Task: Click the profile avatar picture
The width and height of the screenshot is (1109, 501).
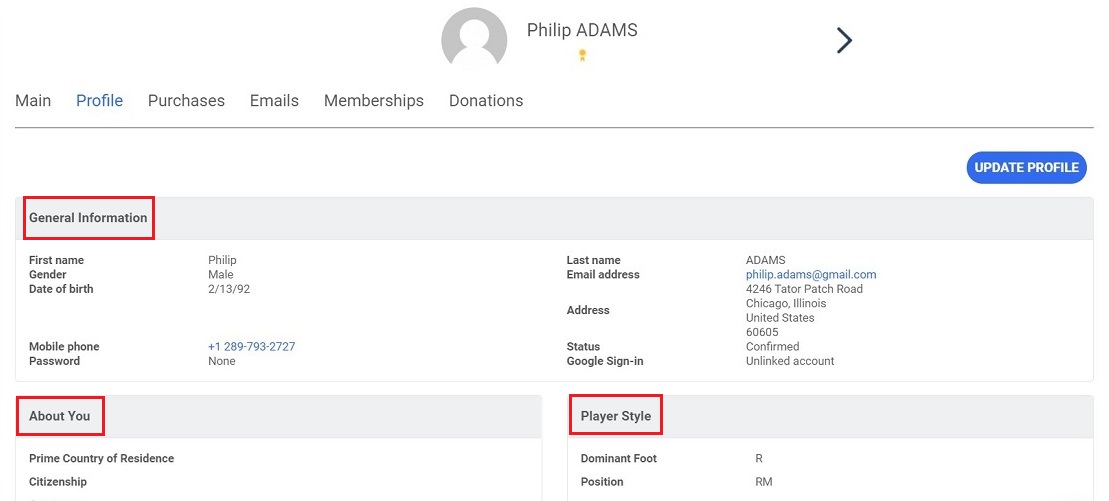Action: point(474,39)
